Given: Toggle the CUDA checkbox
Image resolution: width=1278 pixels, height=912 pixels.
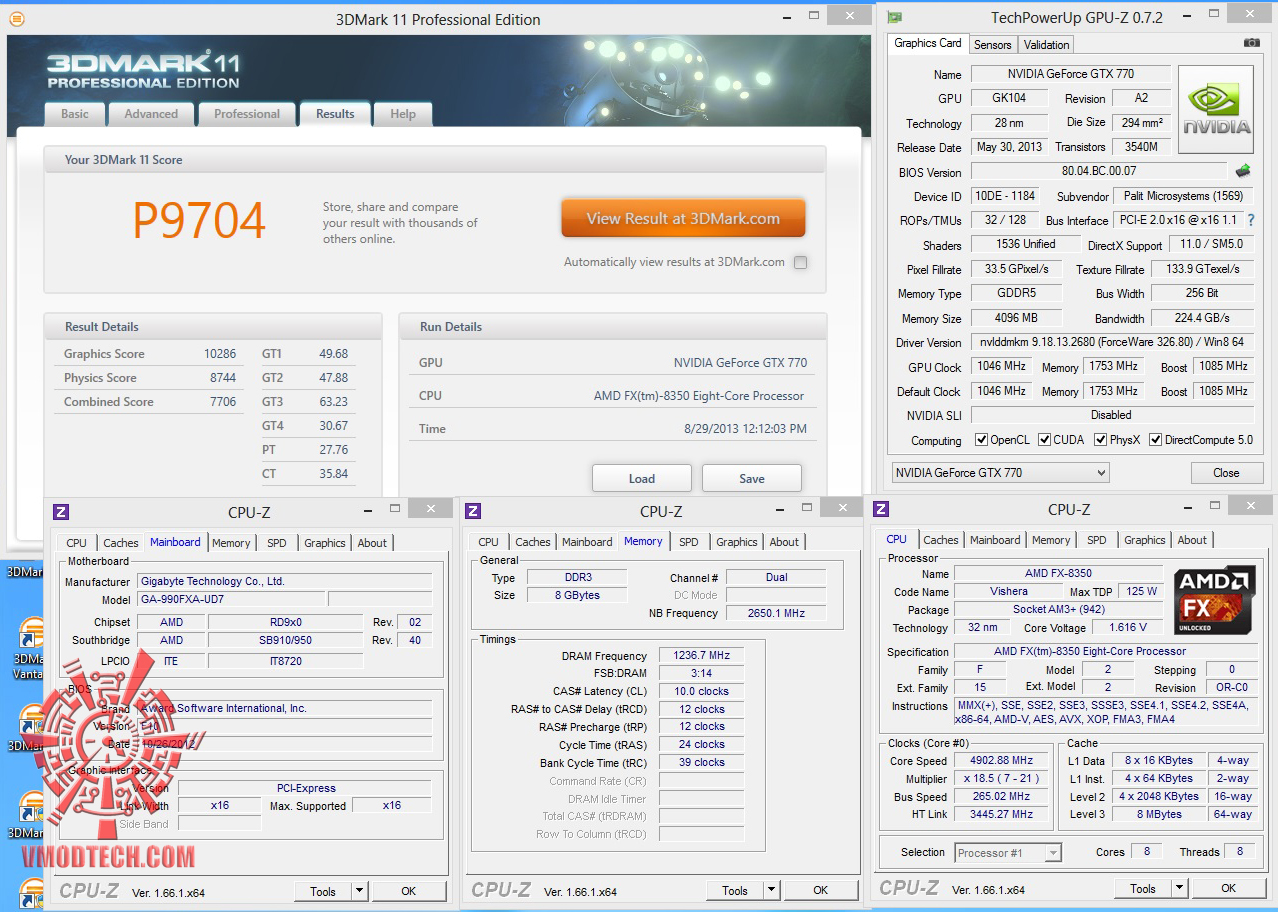Looking at the screenshot, I should tap(1044, 440).
